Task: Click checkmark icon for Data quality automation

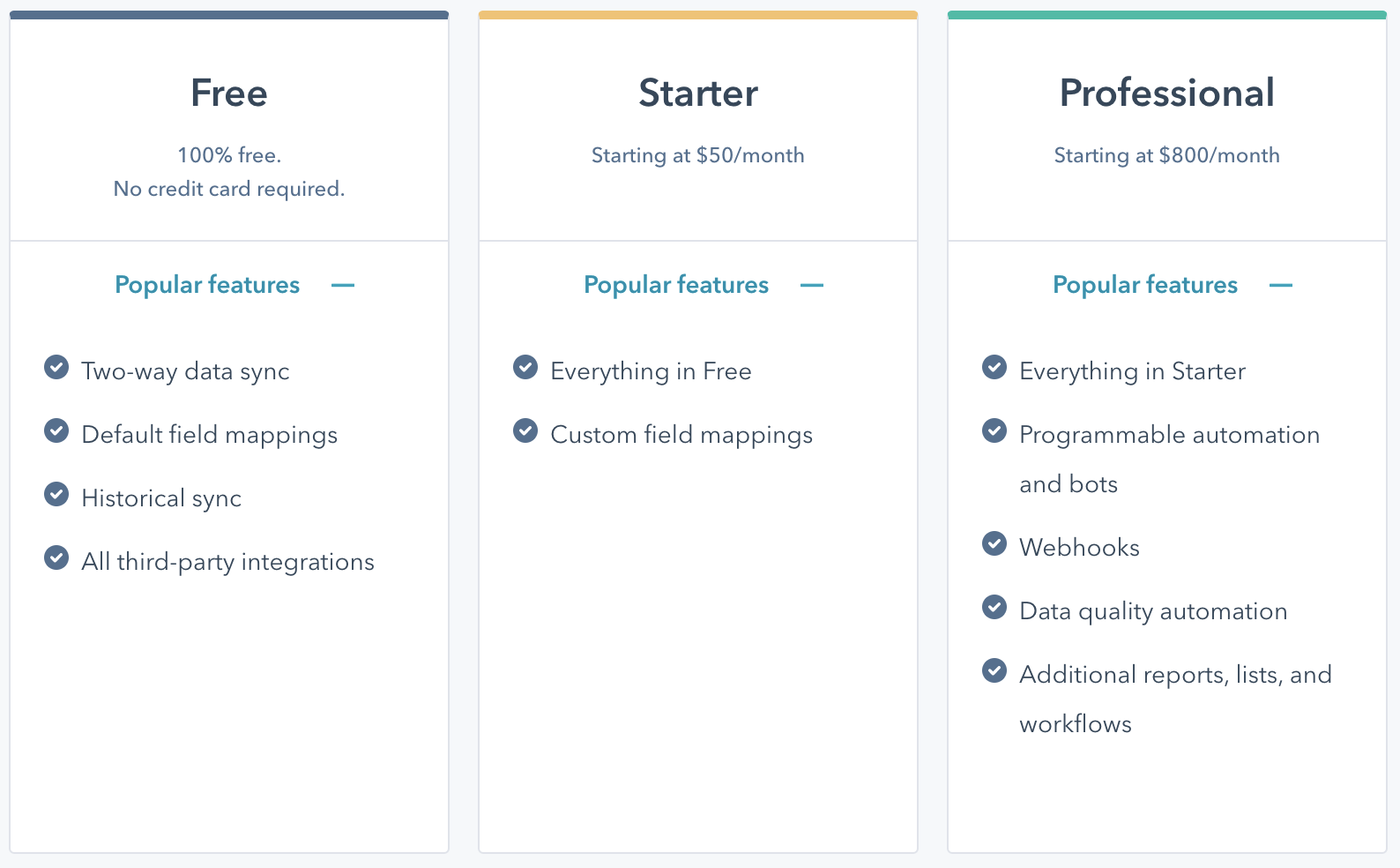Action: coord(994,607)
